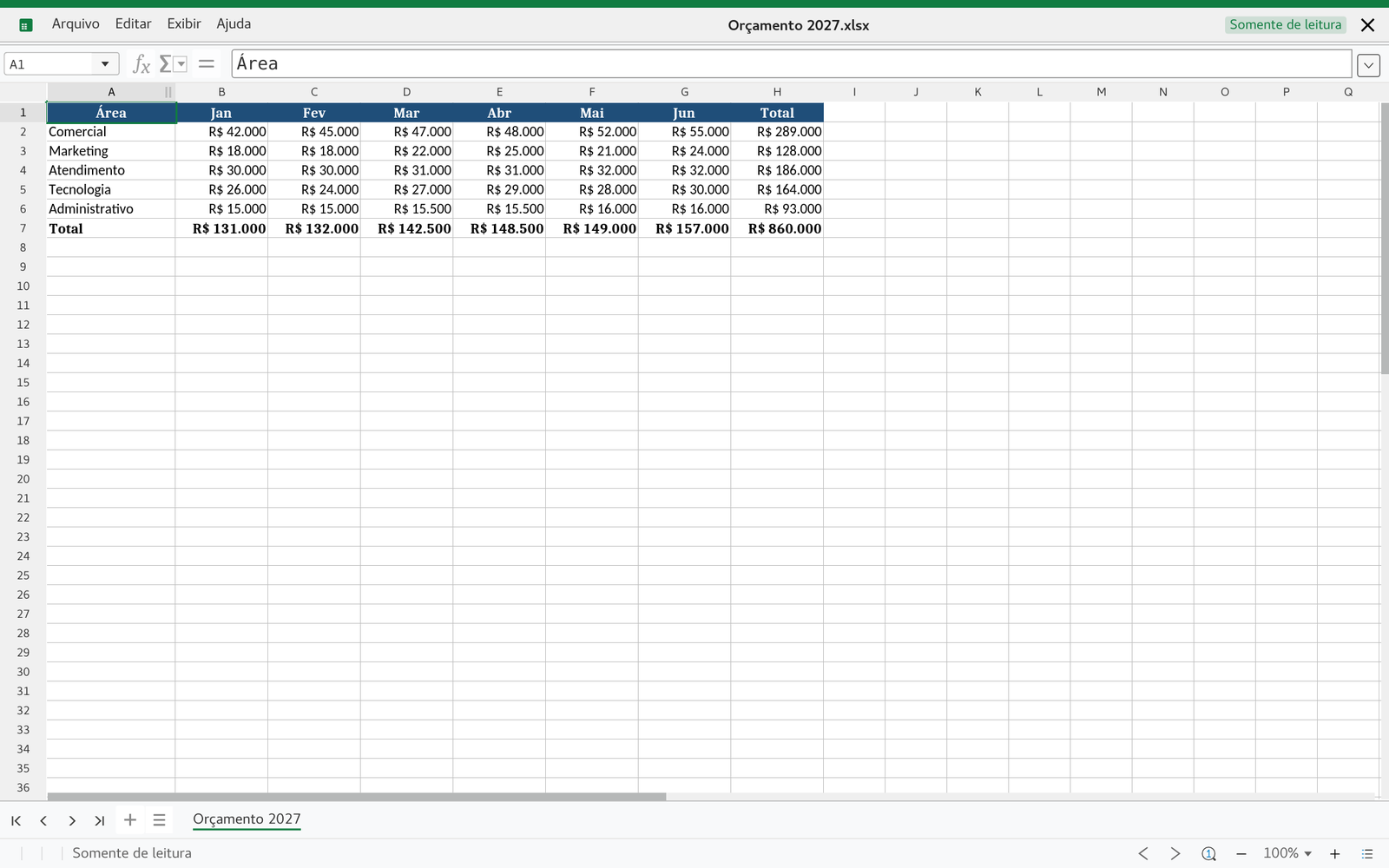The height and width of the screenshot is (868, 1389).
Task: Select the Orçamento 2027 sheet tab
Action: pos(247,819)
